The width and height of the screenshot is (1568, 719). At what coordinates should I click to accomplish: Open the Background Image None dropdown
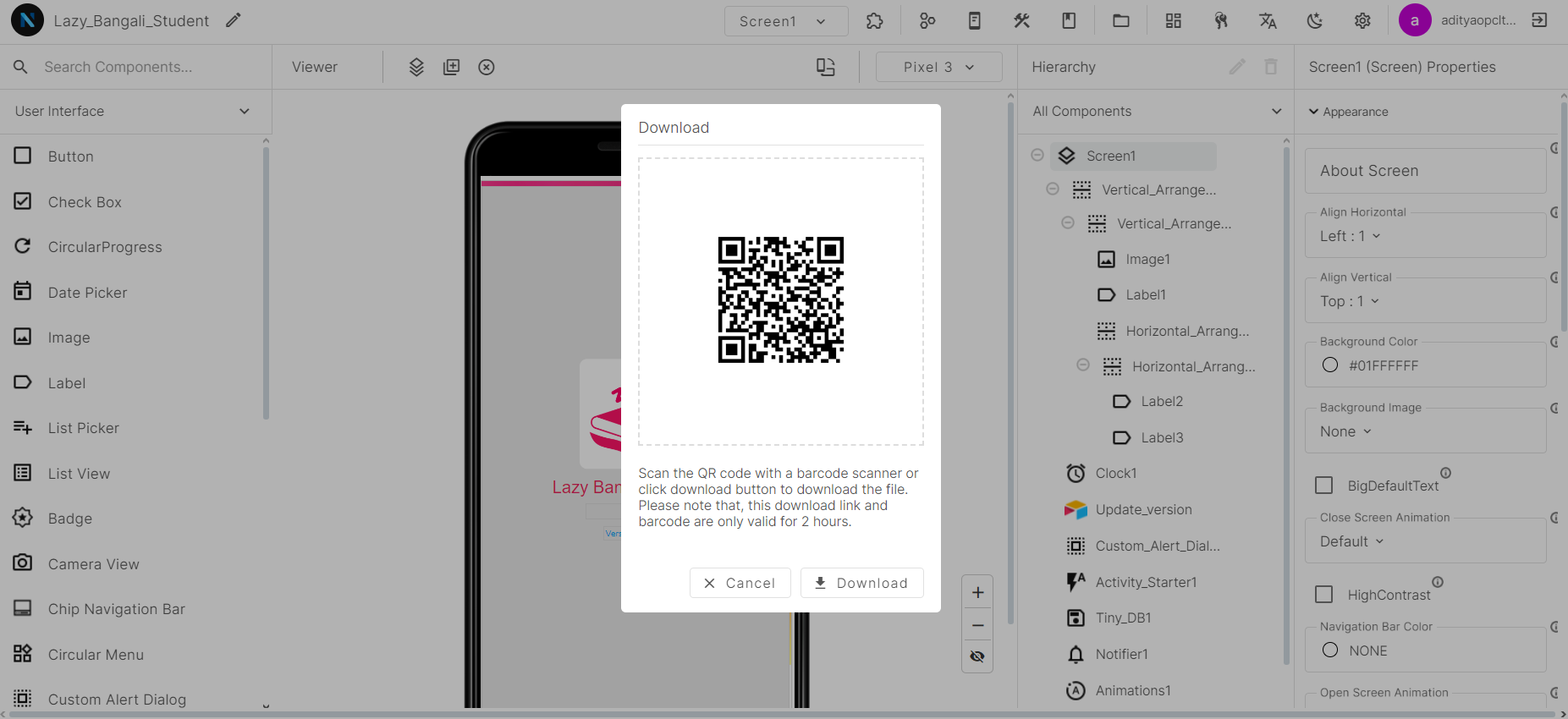pos(1425,431)
